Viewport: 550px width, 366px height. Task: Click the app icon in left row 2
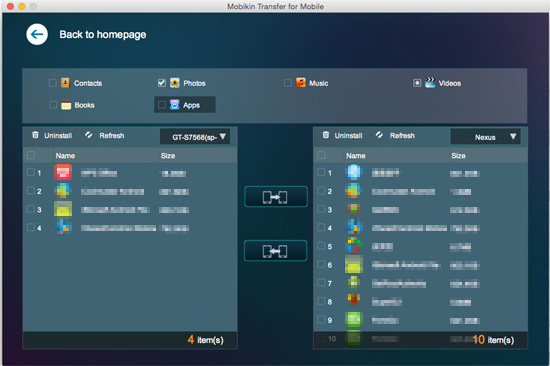(63, 191)
